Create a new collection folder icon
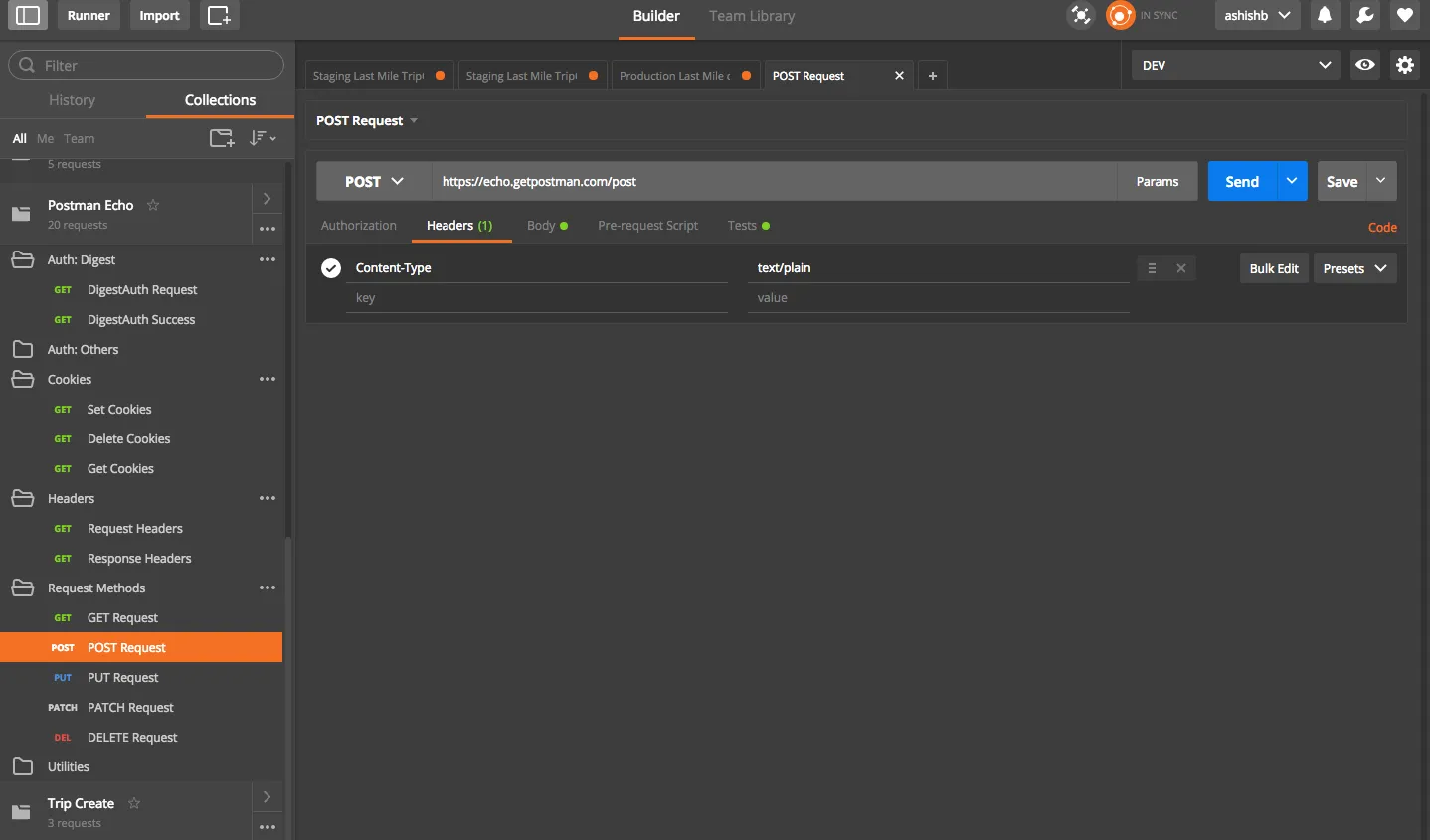 pyautogui.click(x=222, y=138)
